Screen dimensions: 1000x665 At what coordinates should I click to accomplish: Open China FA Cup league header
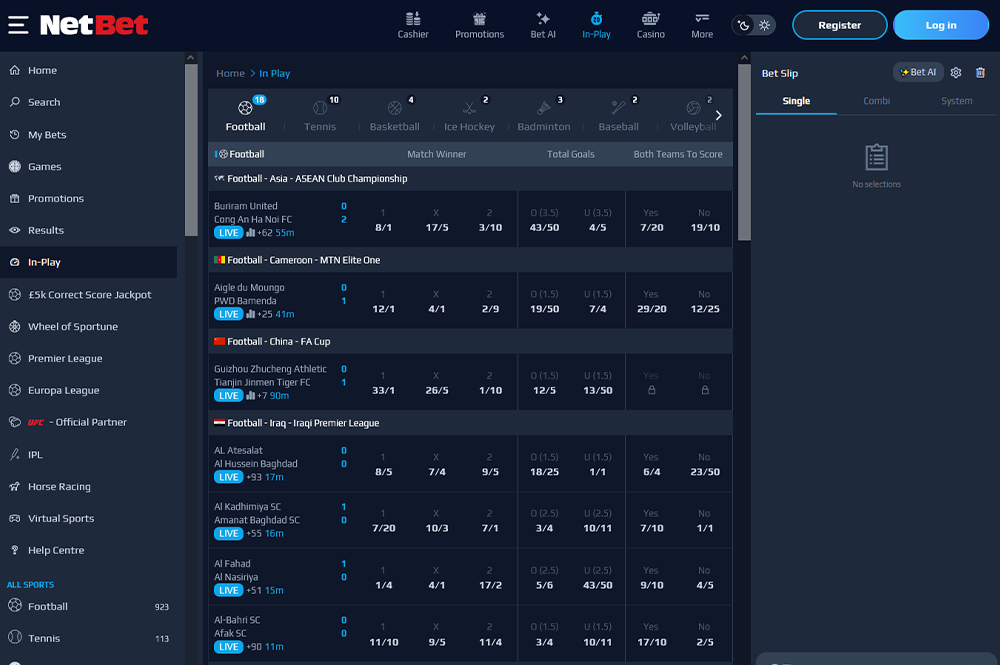(471, 342)
